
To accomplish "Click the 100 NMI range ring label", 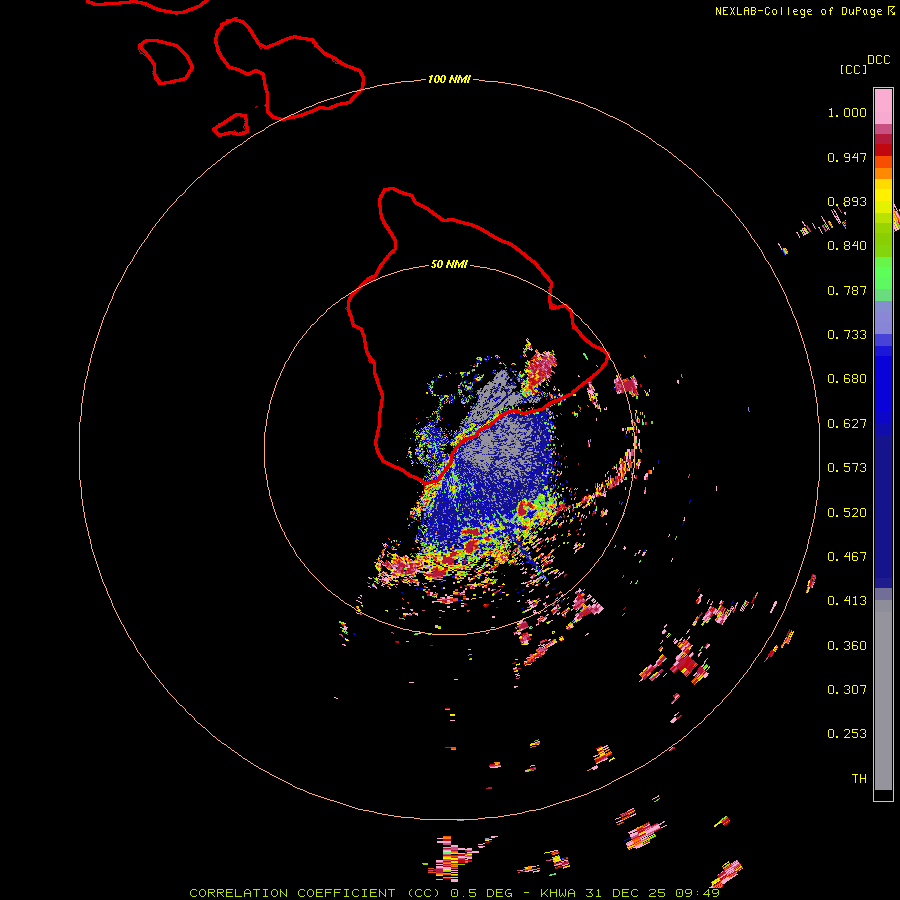I will pyautogui.click(x=449, y=79).
